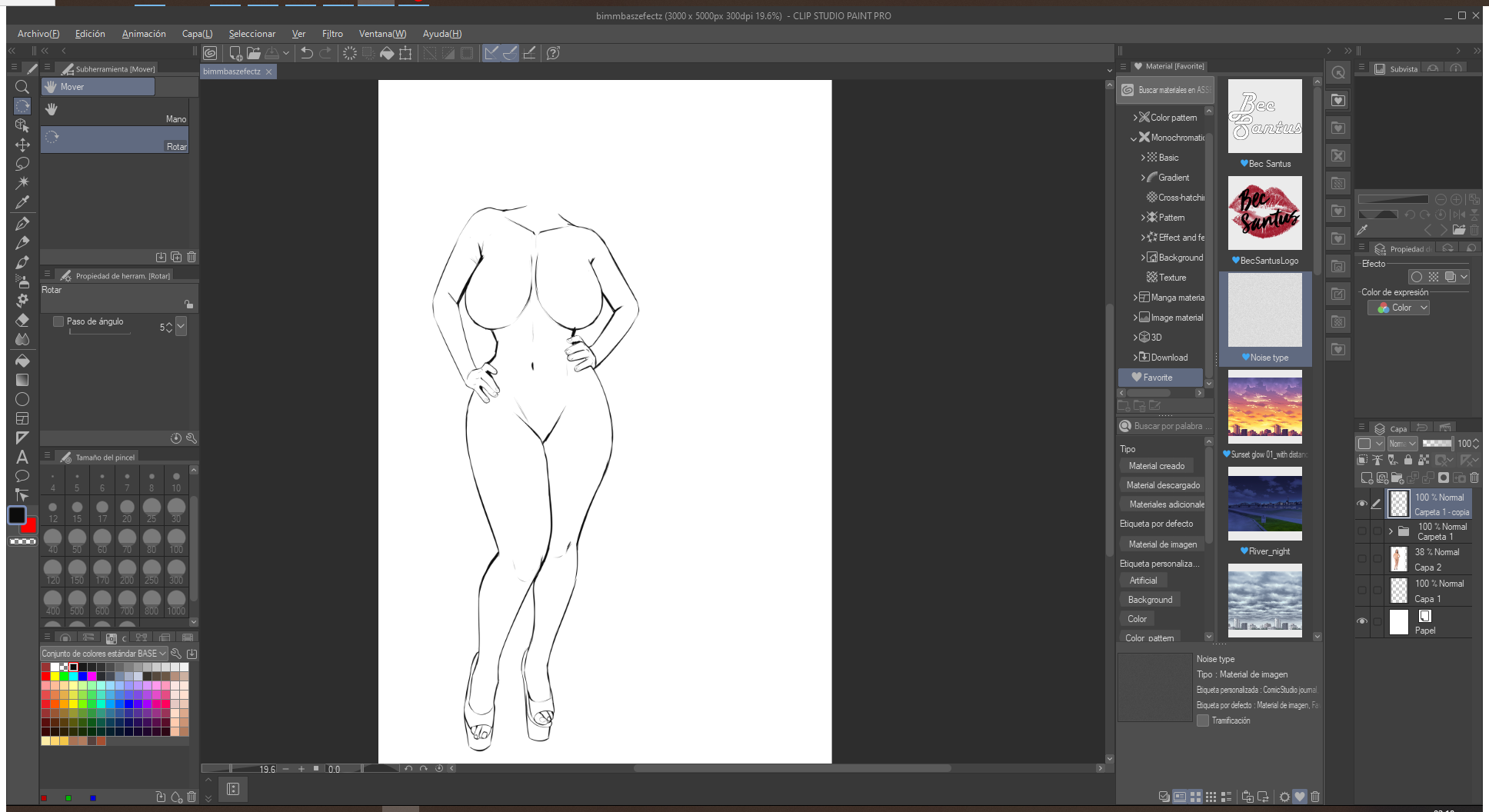The image size is (1489, 812).
Task: Click the Frame border tool
Action: 22,418
